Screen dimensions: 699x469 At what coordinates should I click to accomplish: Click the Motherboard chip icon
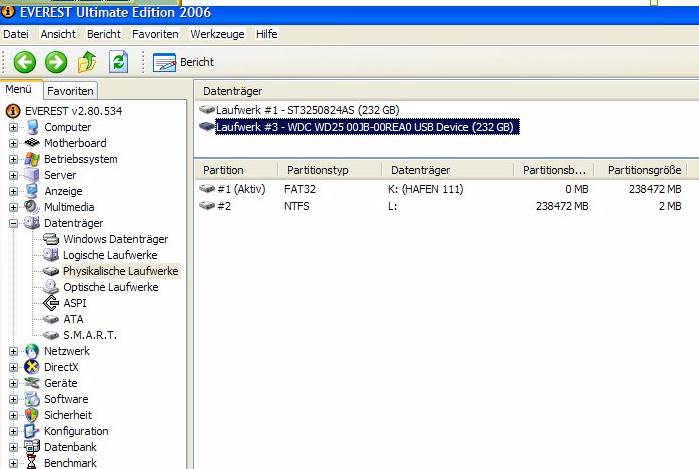[32, 143]
